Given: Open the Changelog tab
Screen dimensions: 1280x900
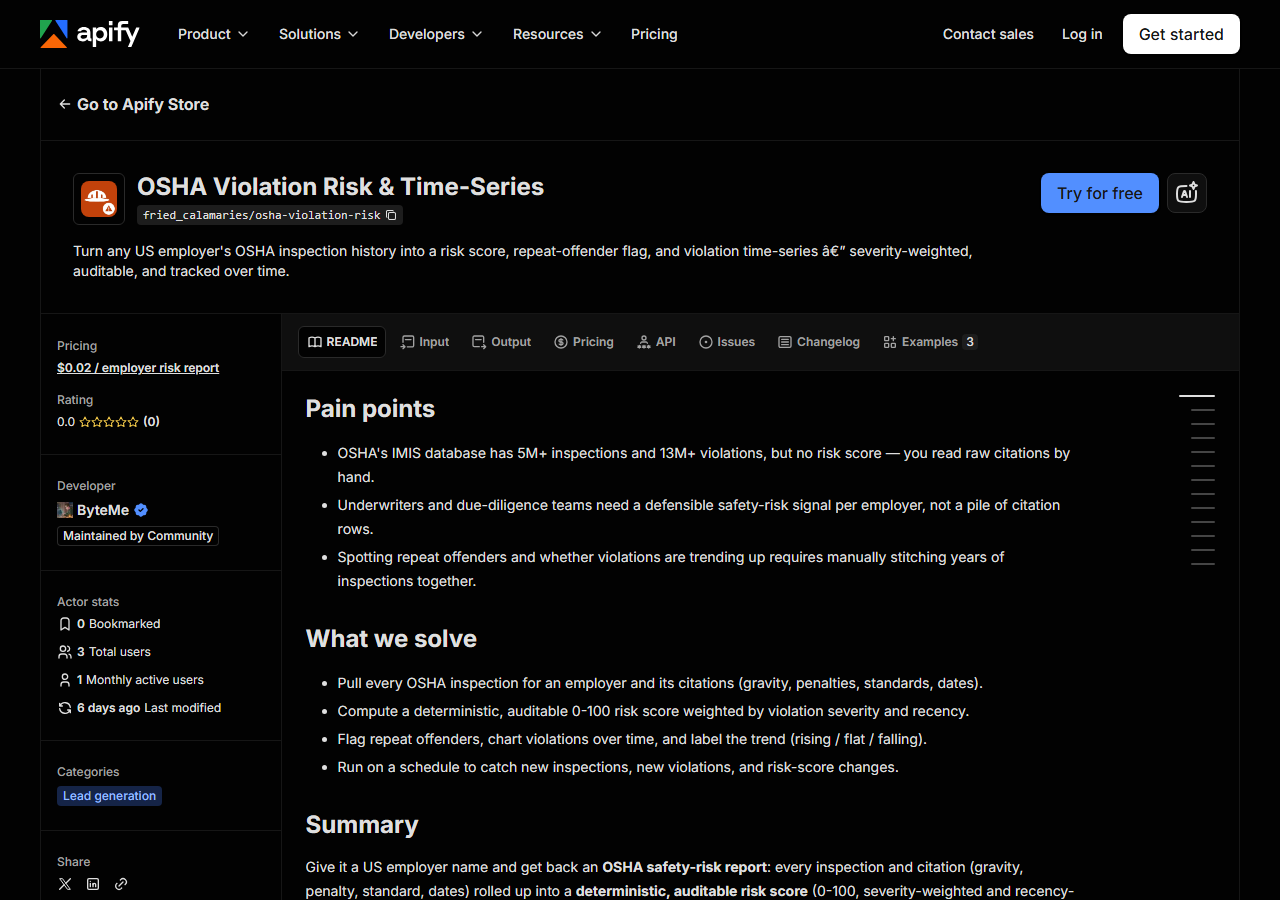Looking at the screenshot, I should point(819,342).
